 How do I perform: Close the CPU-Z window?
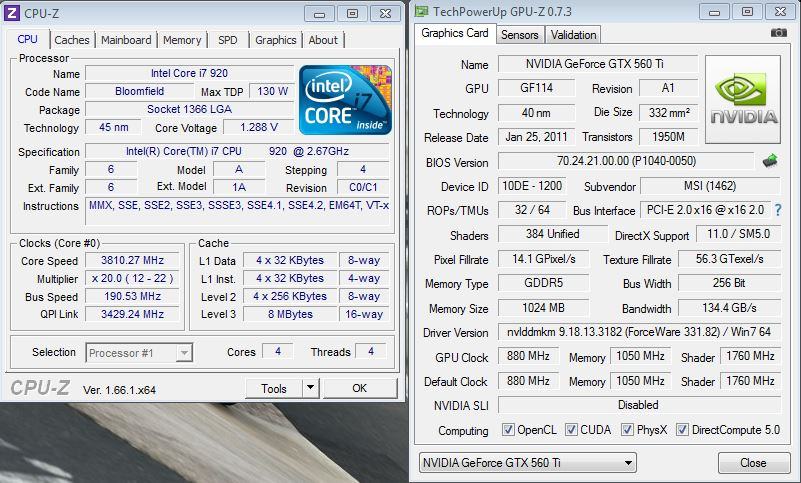[385, 14]
